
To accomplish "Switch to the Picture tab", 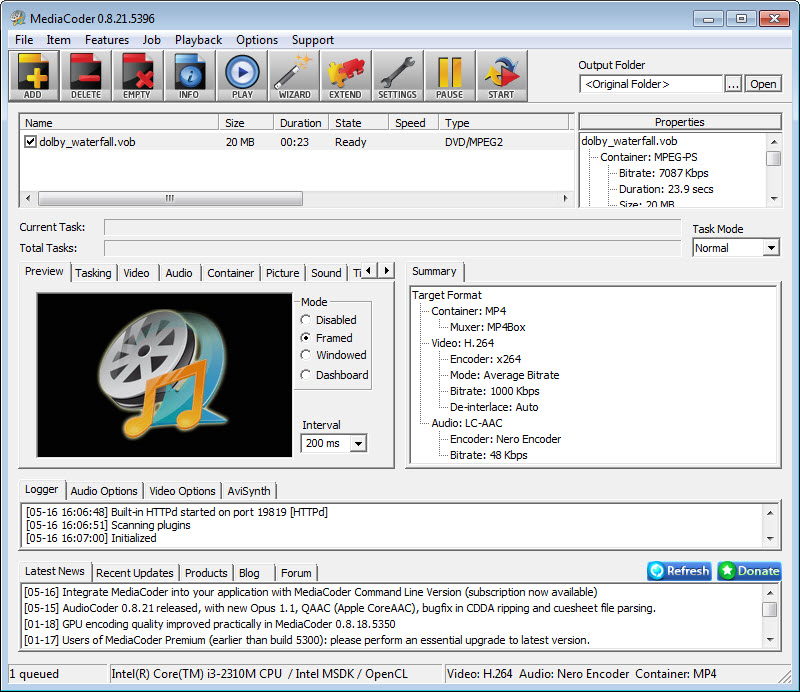I will 283,273.
